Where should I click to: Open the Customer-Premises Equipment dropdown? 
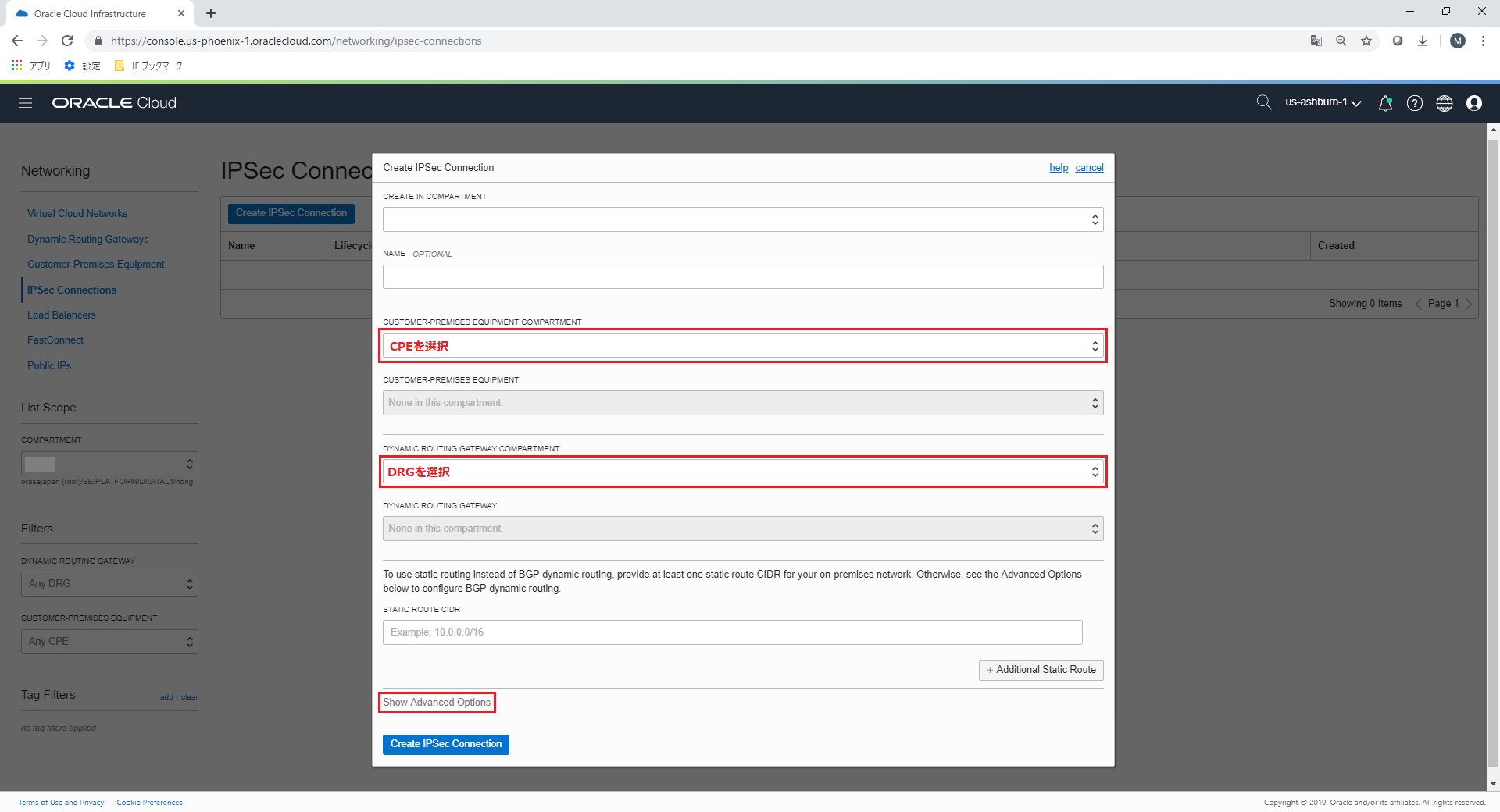[743, 403]
